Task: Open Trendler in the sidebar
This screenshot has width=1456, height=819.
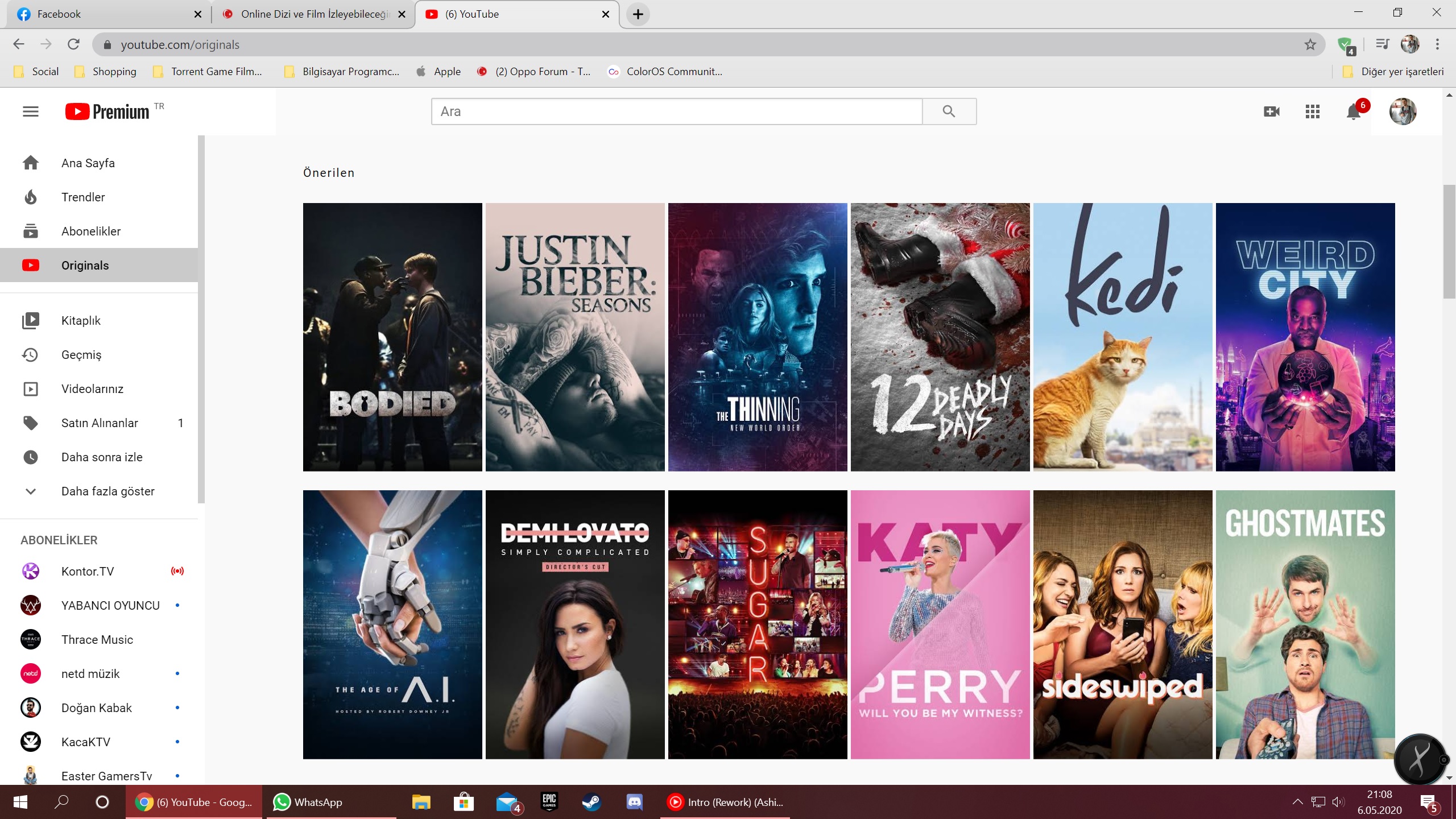Action: 99,197
